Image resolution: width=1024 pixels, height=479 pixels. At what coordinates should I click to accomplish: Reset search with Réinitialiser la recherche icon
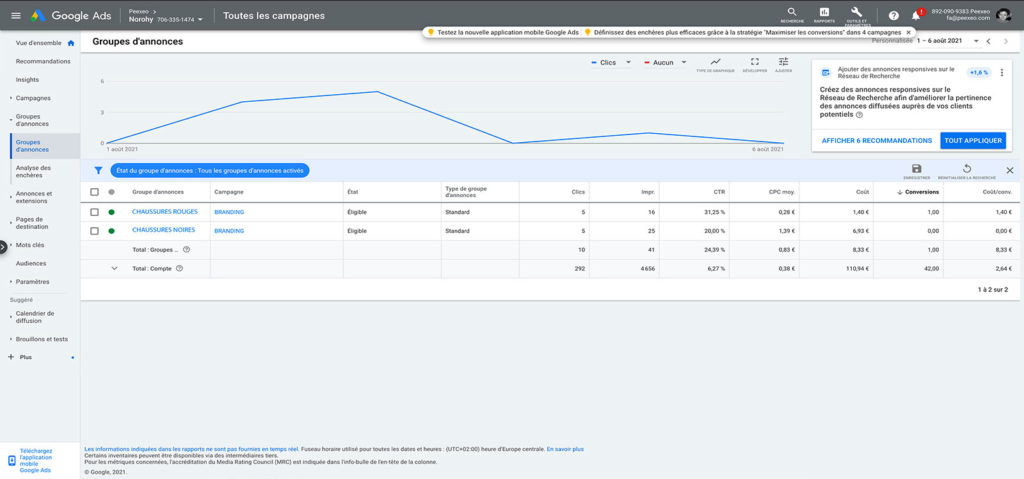967,170
